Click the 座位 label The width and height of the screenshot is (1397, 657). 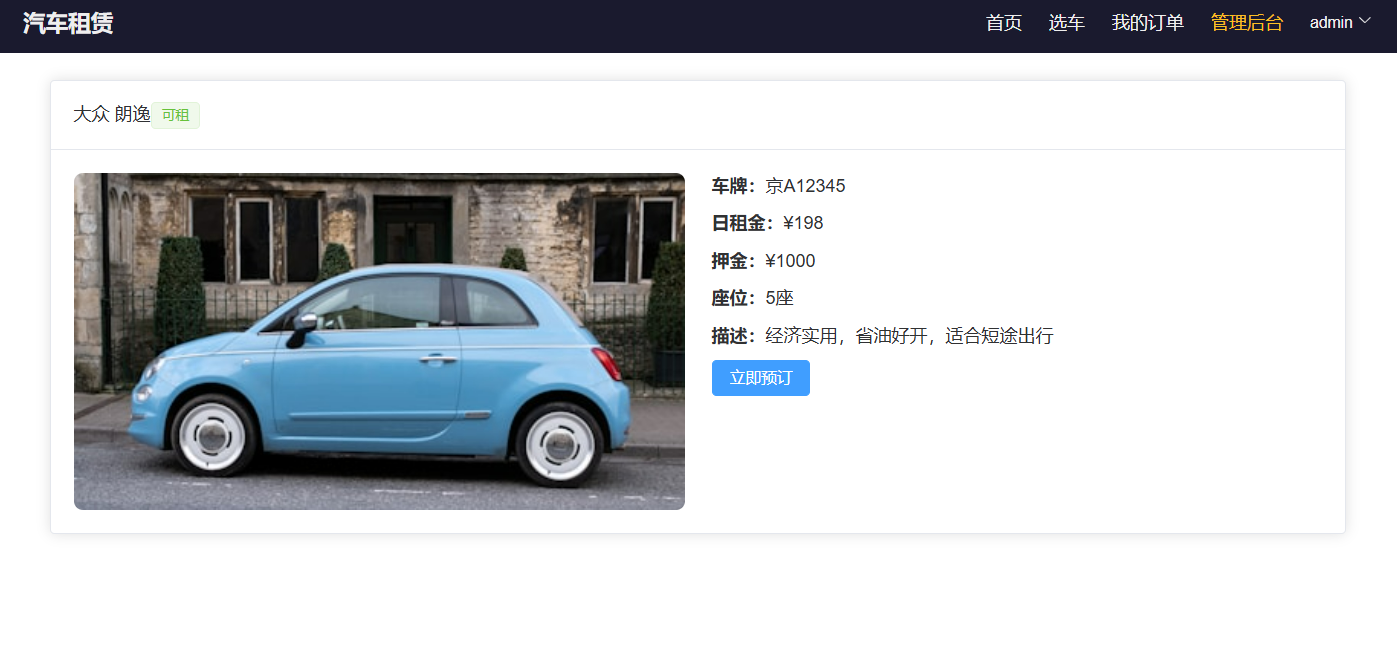point(734,298)
